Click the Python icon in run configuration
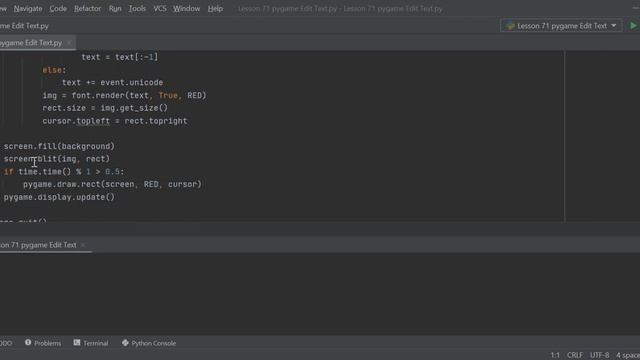Image resolution: width=640 pixels, height=360 pixels. click(510, 26)
